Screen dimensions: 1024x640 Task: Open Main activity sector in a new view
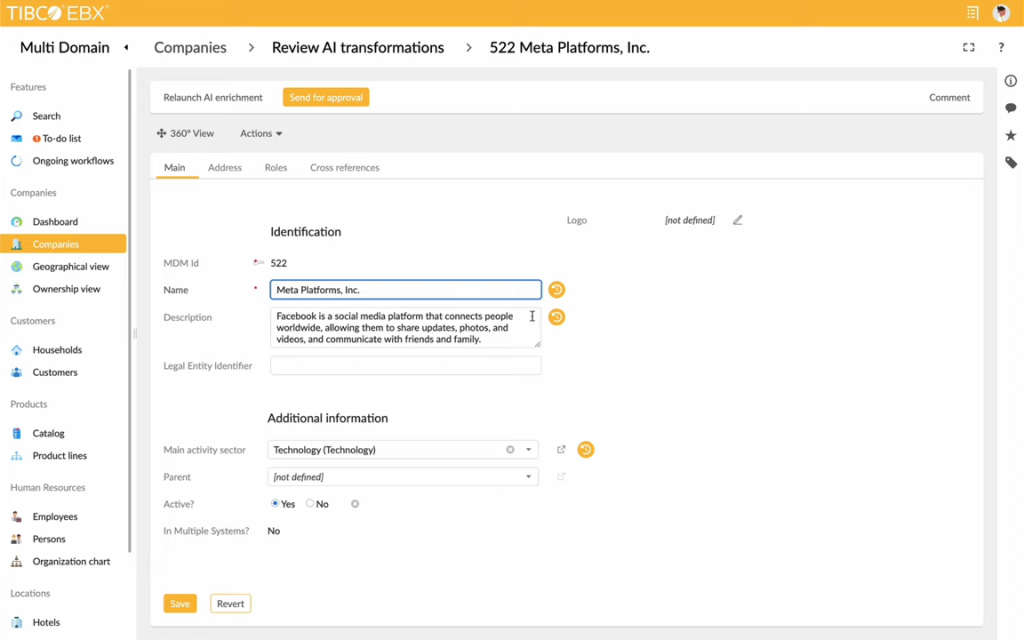561,449
